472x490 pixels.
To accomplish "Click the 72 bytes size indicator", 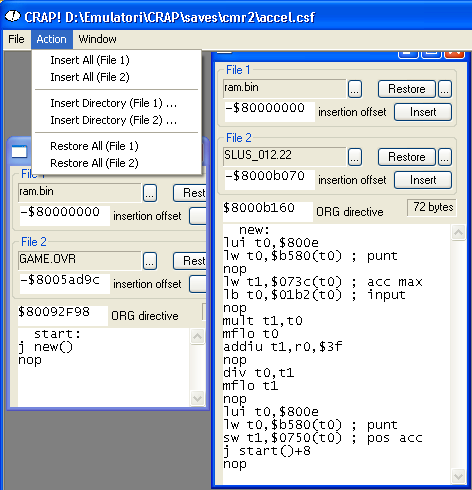I will [432, 207].
